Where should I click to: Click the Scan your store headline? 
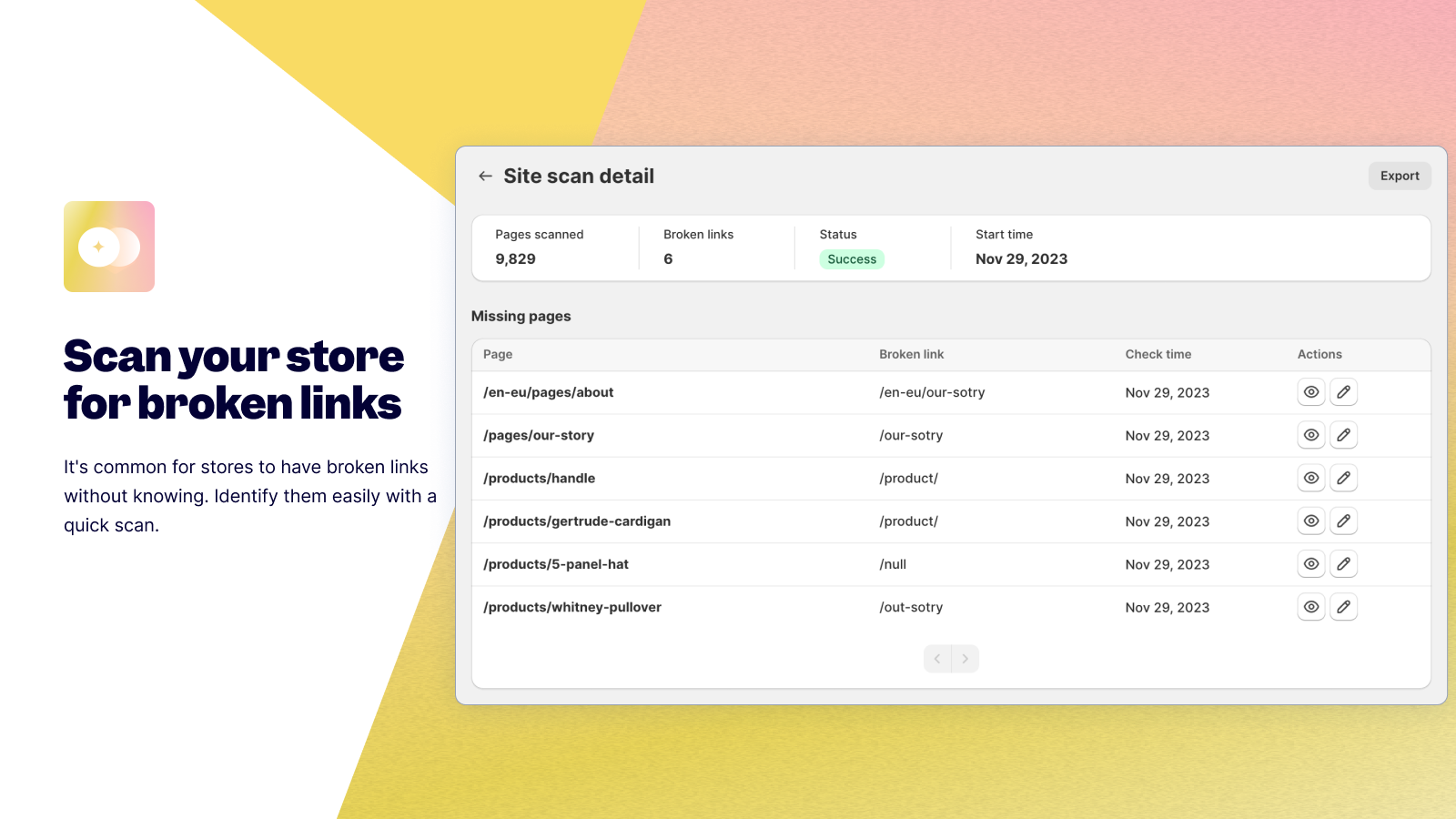click(x=234, y=379)
